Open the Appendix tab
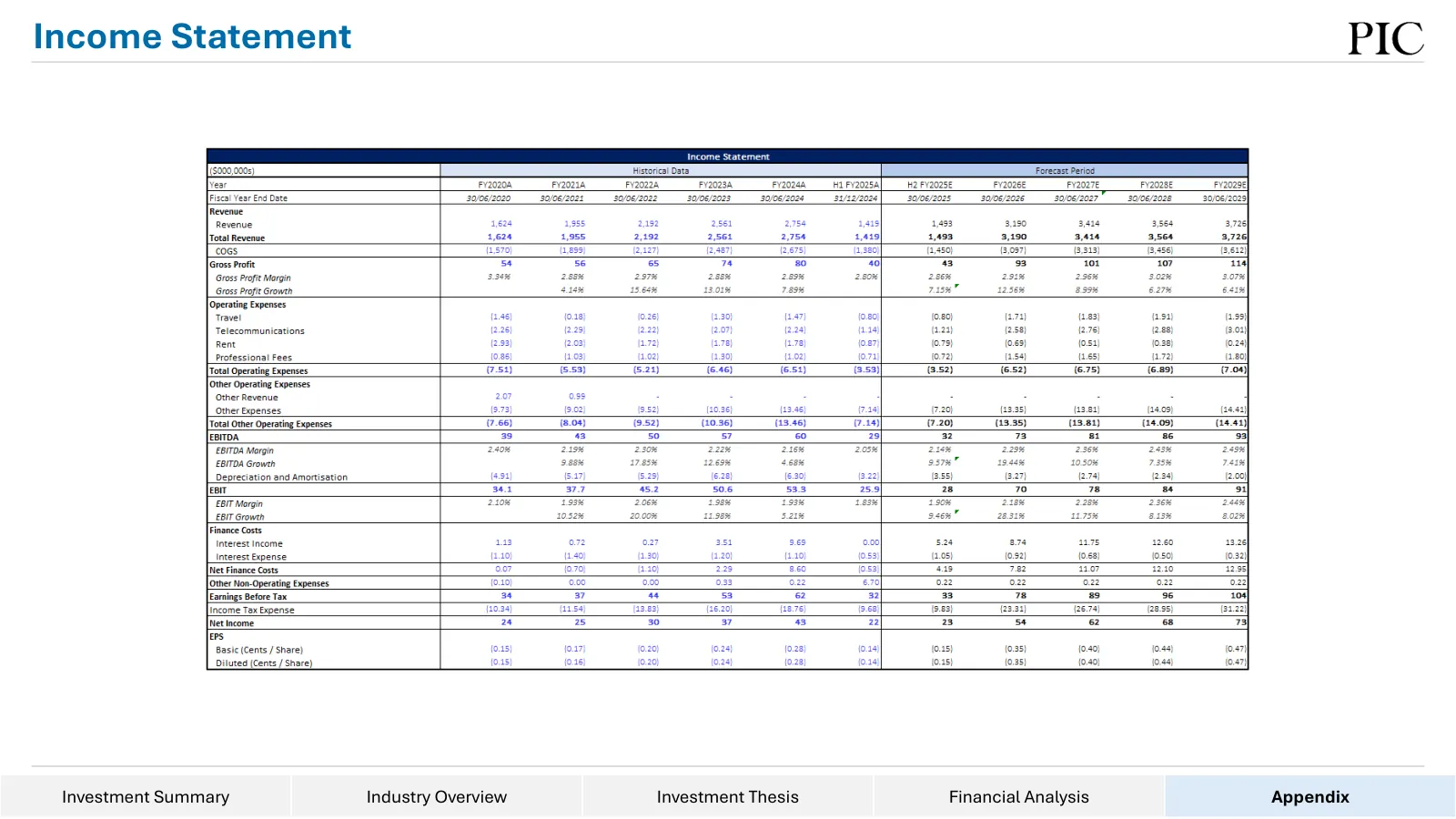 click(1310, 796)
